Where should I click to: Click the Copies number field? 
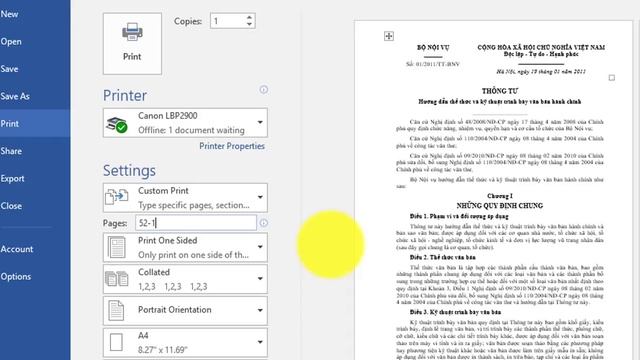coord(228,21)
